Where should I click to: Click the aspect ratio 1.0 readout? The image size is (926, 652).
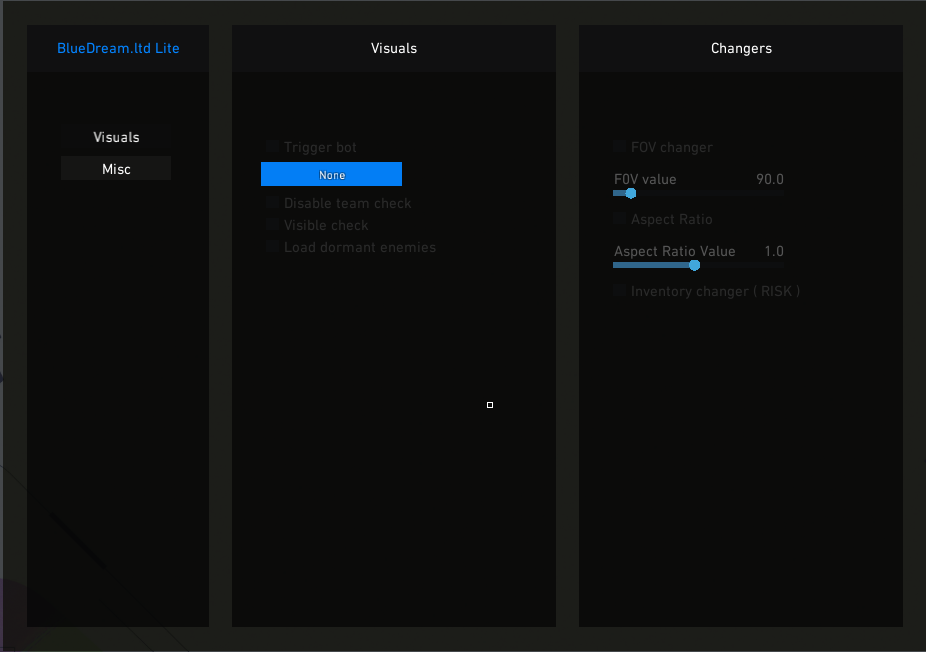(x=774, y=251)
